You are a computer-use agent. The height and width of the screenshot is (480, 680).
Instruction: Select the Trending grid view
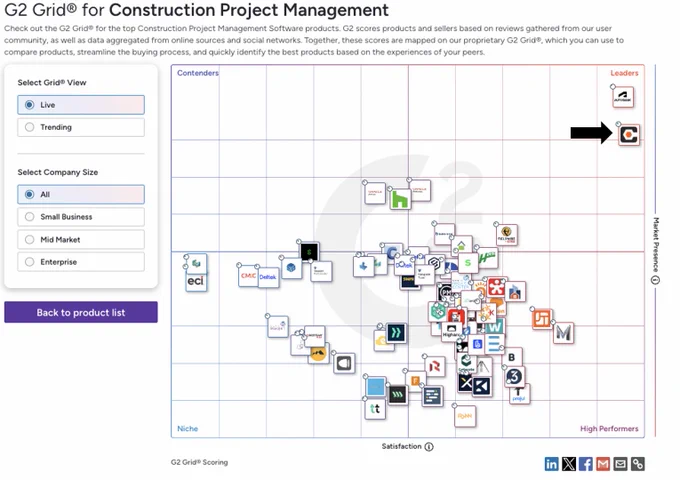81,127
